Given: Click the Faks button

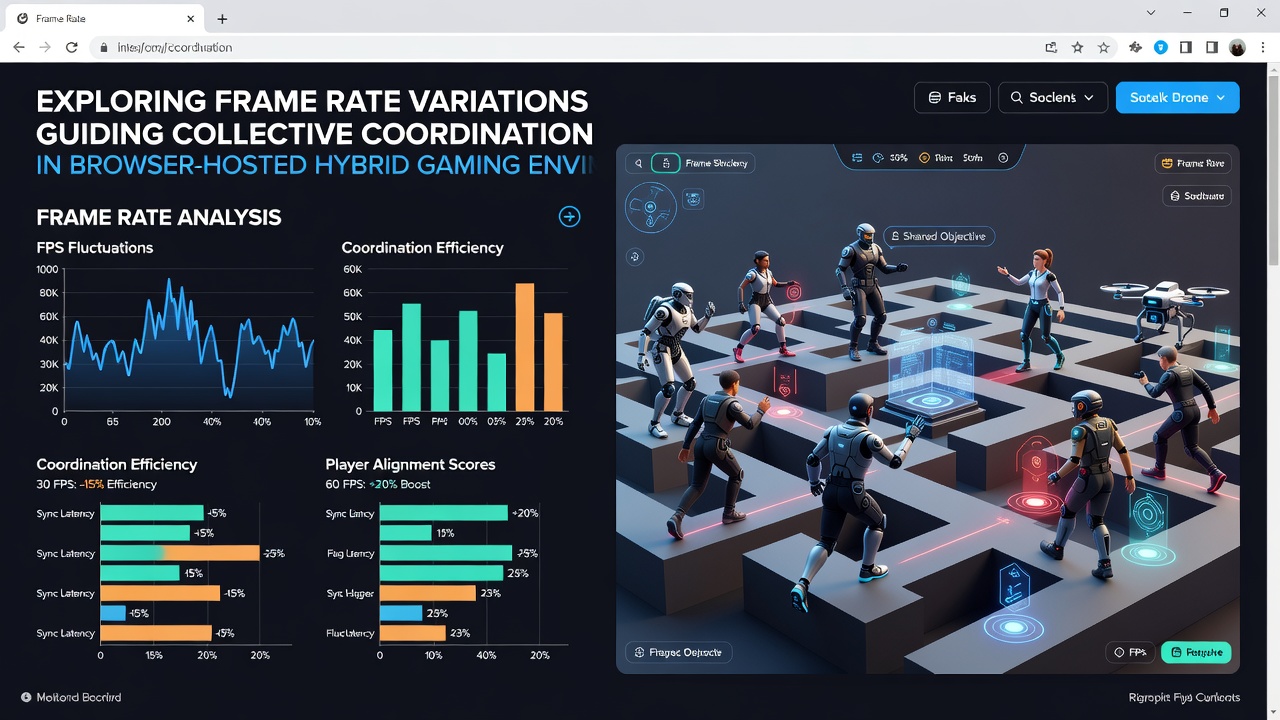Looking at the screenshot, I should (x=952, y=97).
